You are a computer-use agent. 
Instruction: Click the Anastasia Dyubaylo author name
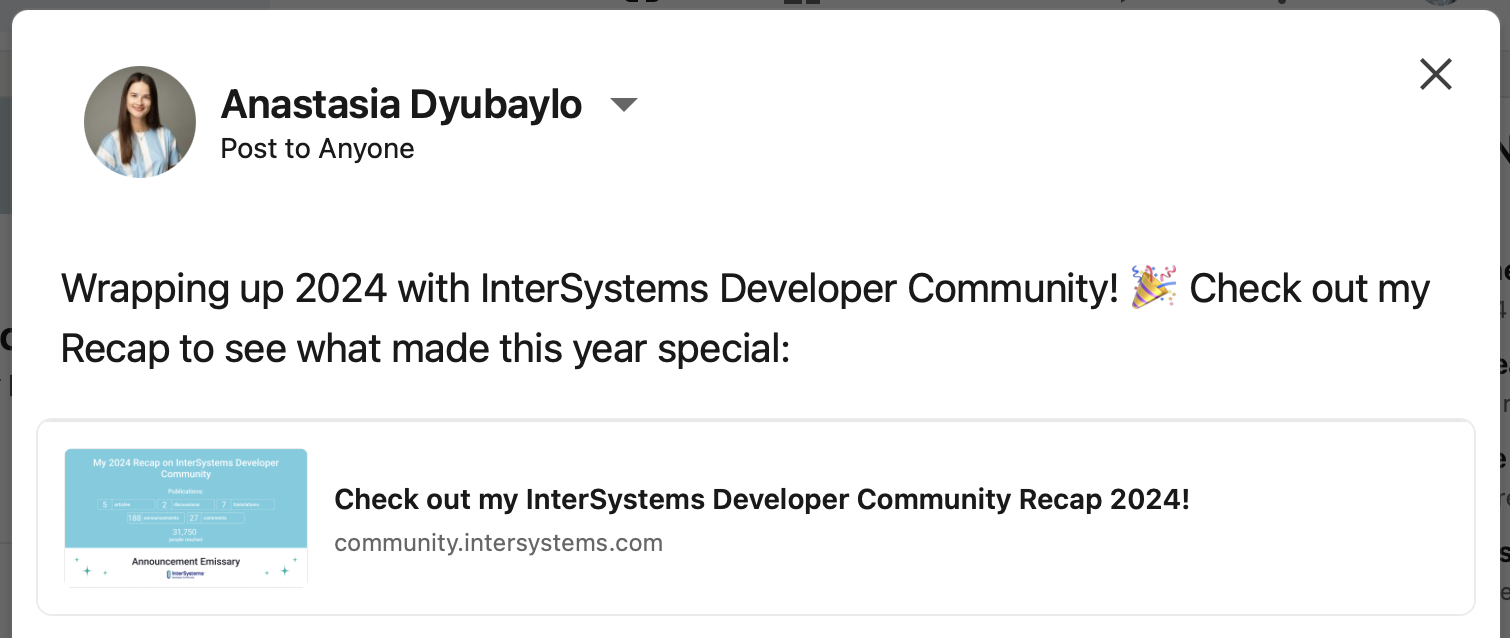pyautogui.click(x=401, y=104)
